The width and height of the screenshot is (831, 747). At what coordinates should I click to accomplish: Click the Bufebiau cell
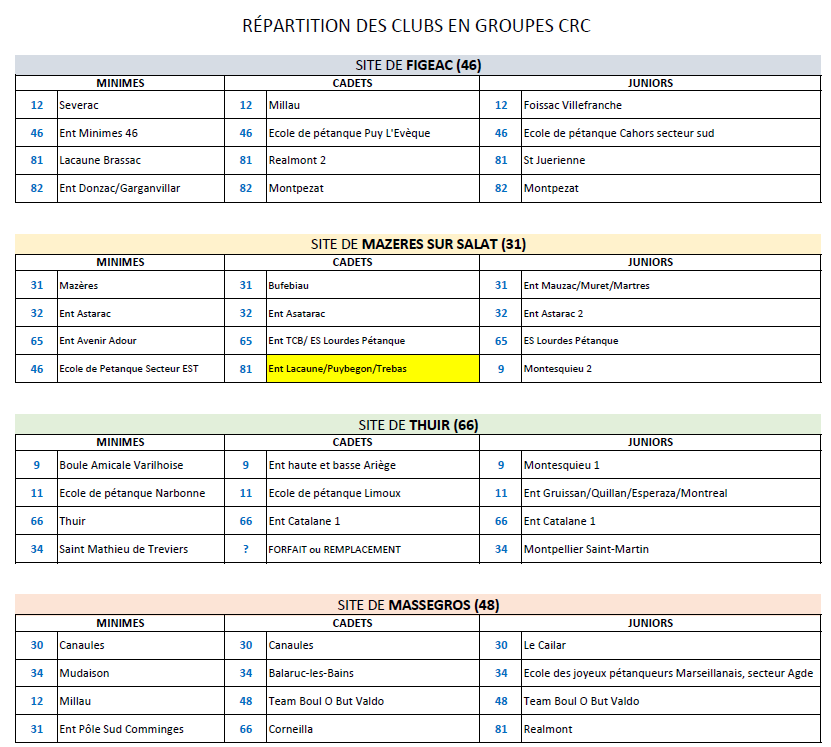click(373, 285)
